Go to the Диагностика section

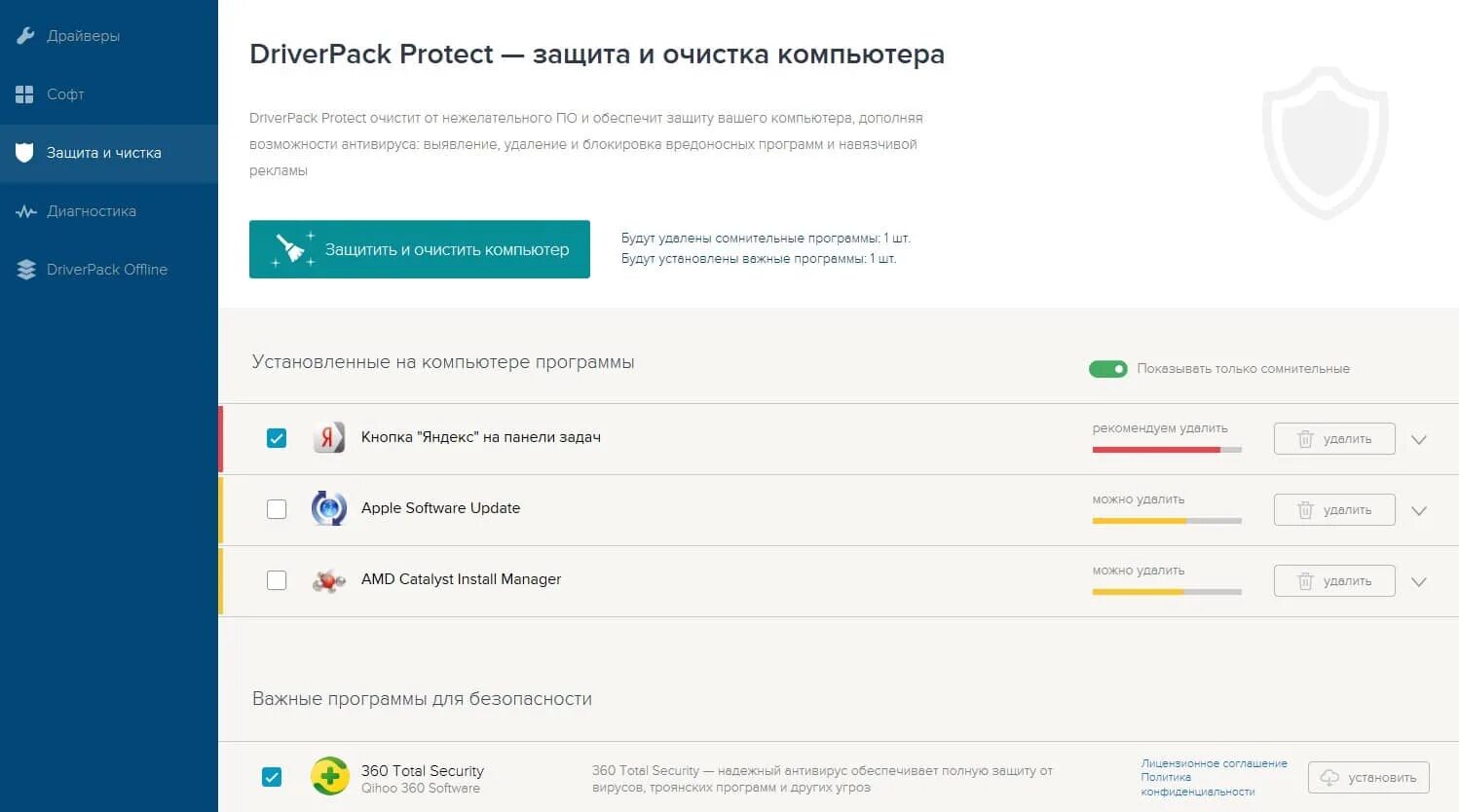pos(109,211)
